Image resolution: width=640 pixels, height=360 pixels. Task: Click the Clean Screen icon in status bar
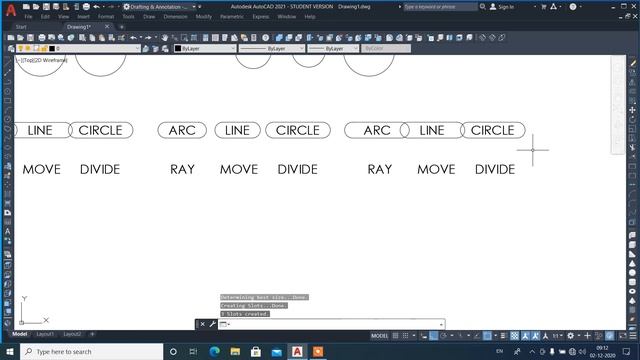623,336
